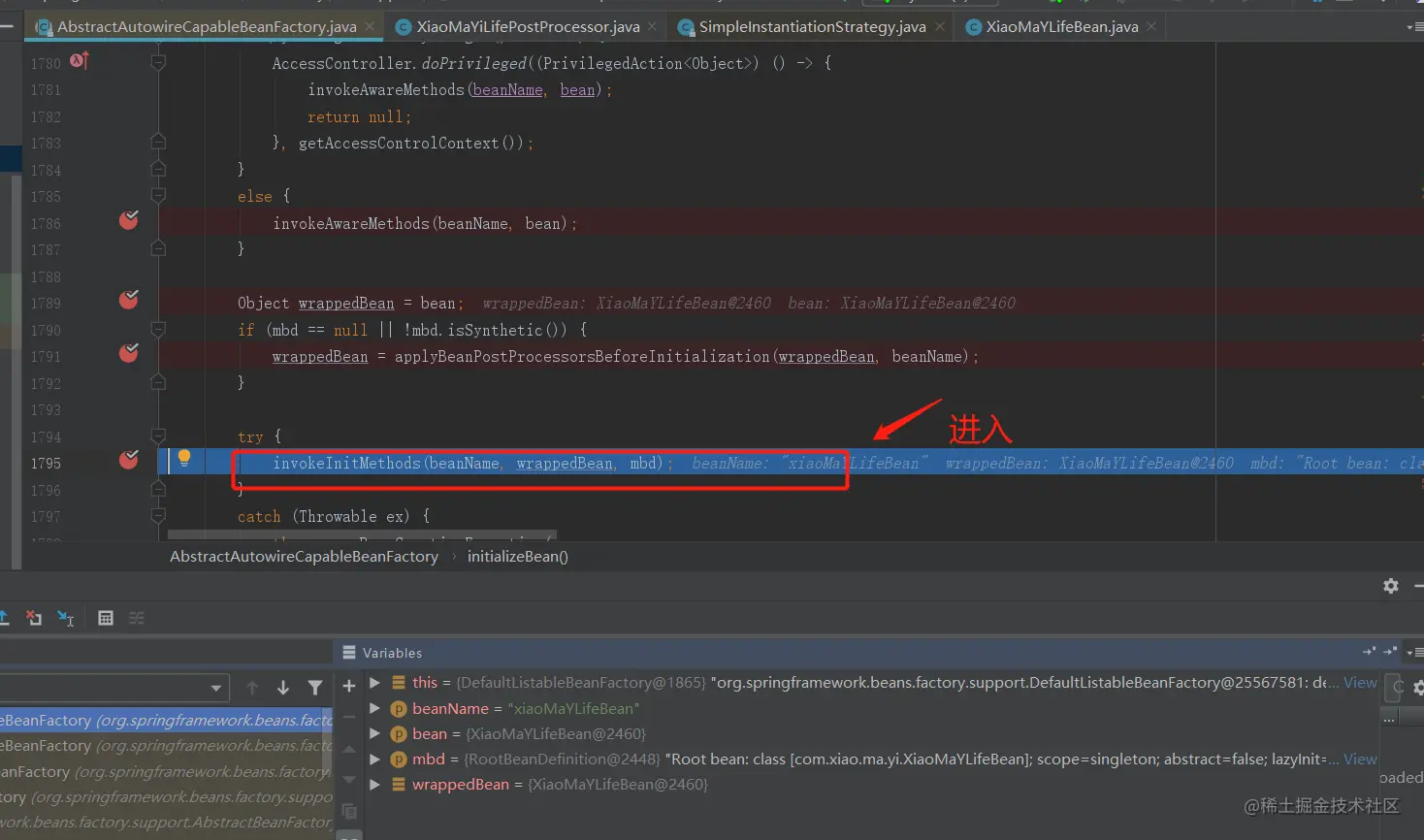
Task: Click the remove watch minus icon
Action: pyautogui.click(x=349, y=717)
